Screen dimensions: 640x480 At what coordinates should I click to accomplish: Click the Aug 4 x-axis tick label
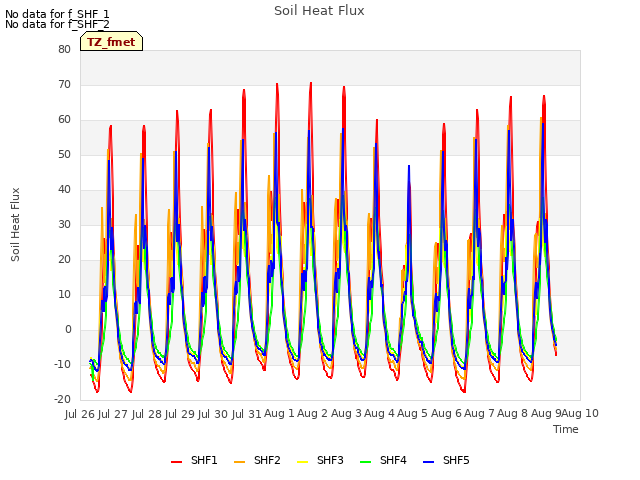pos(379,413)
